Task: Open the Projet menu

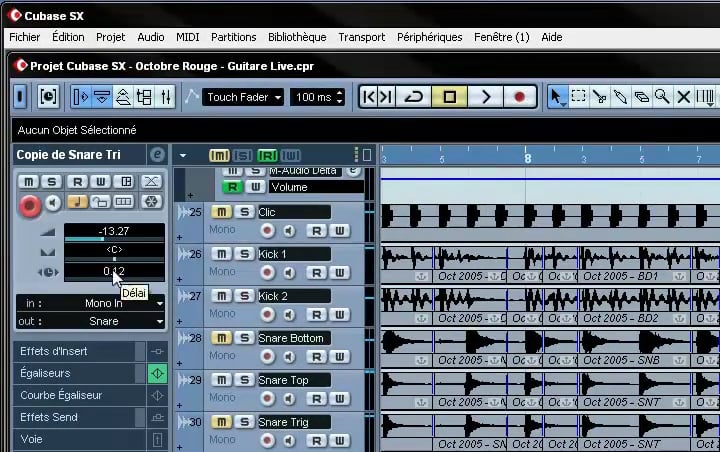Action: [111, 37]
